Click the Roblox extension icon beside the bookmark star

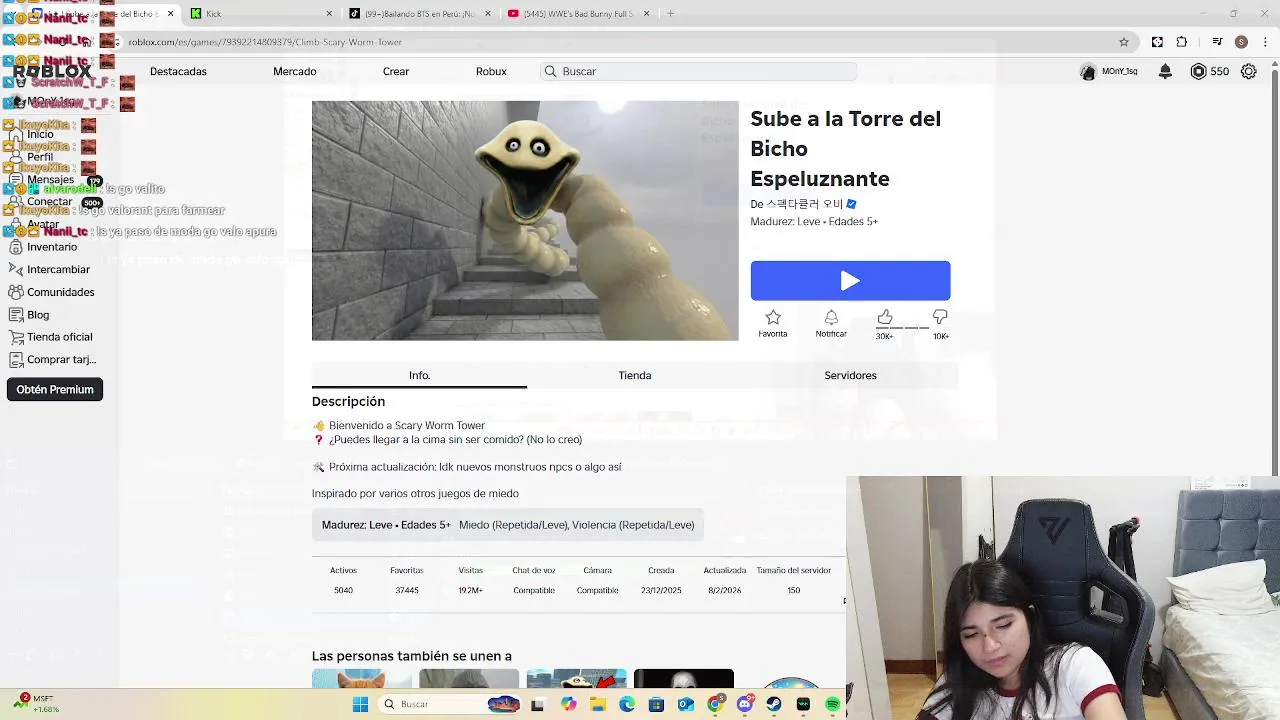(1157, 42)
